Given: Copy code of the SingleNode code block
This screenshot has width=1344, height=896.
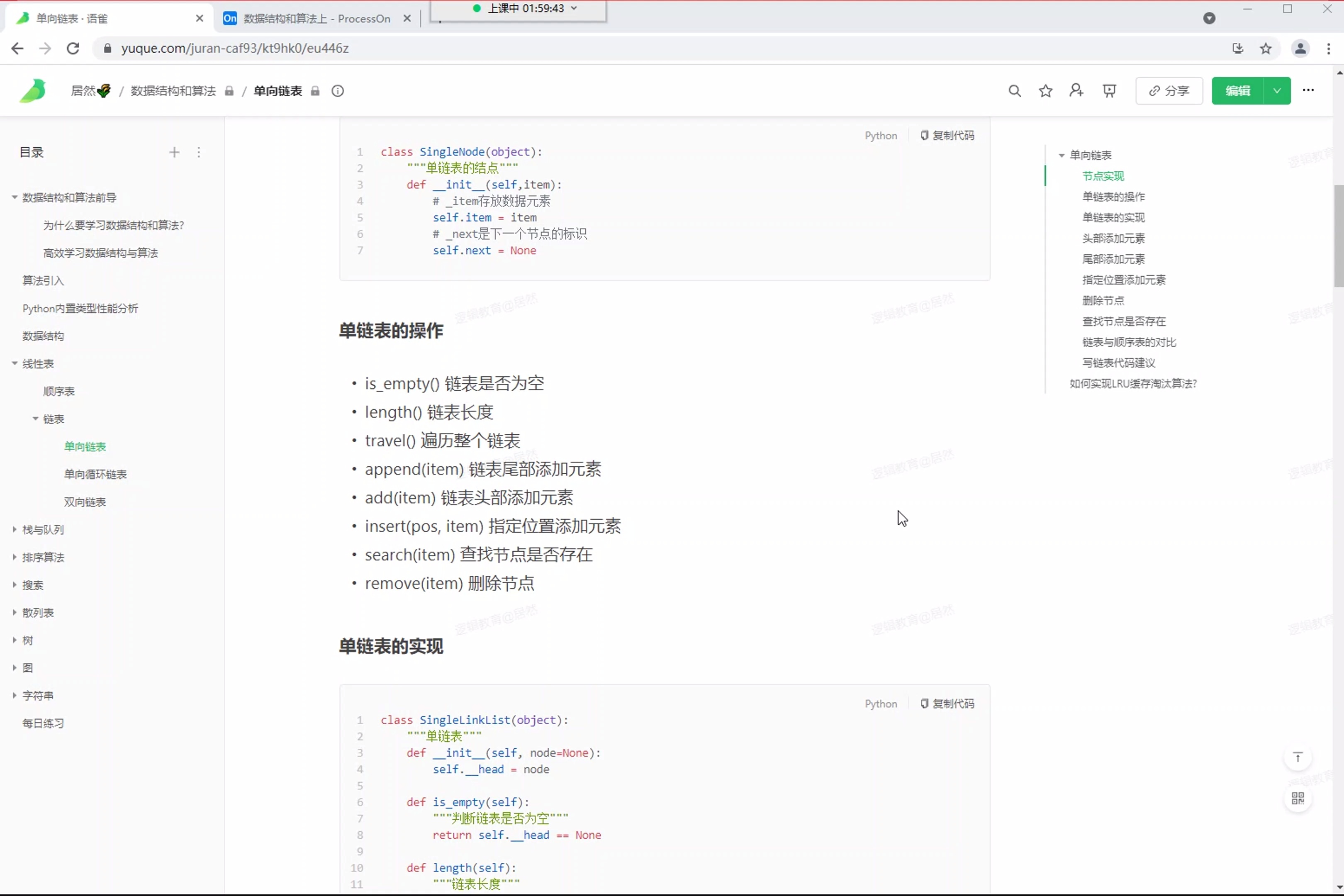Looking at the screenshot, I should [x=947, y=135].
